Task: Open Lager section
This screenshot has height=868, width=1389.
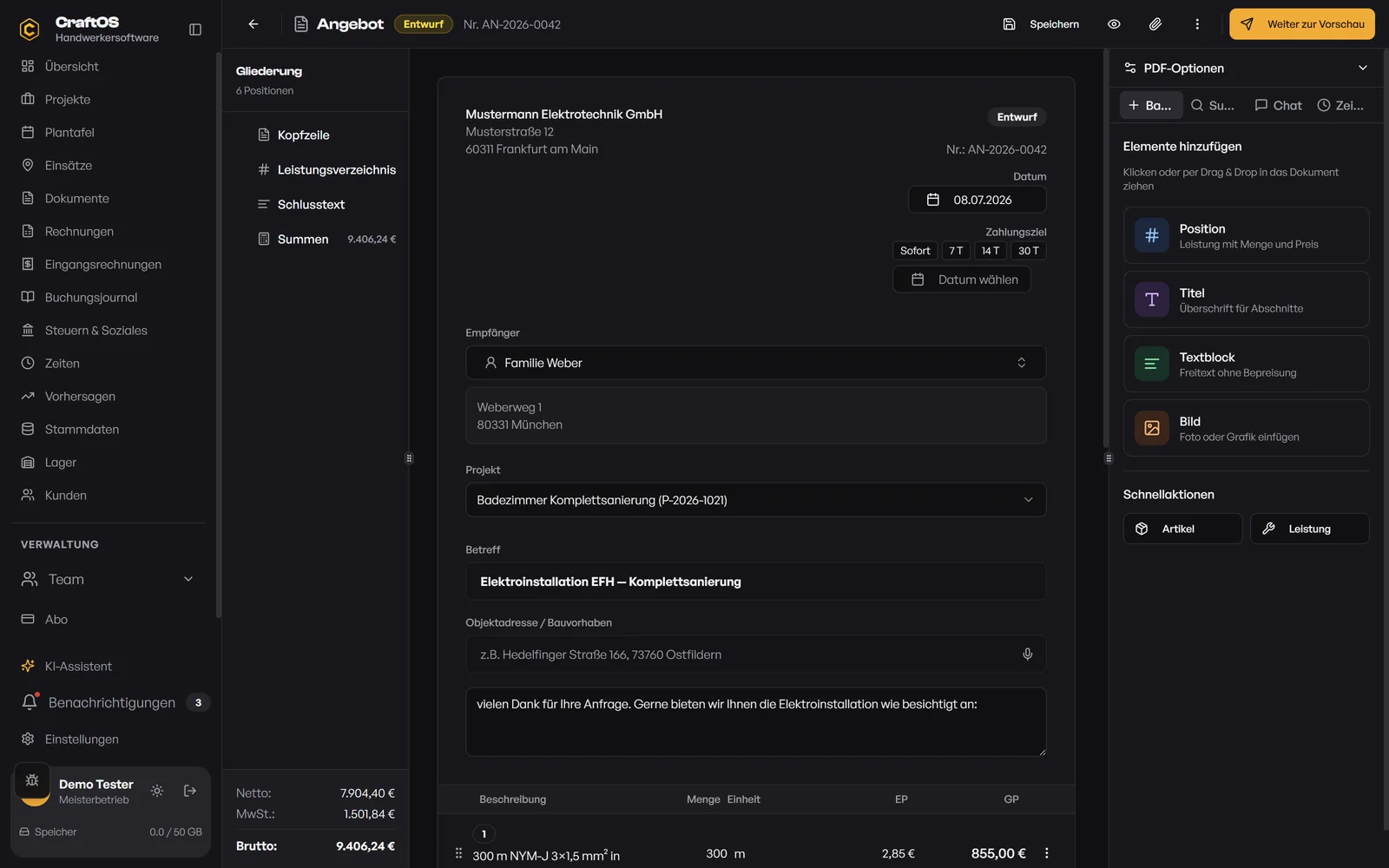Action: pyautogui.click(x=109, y=462)
